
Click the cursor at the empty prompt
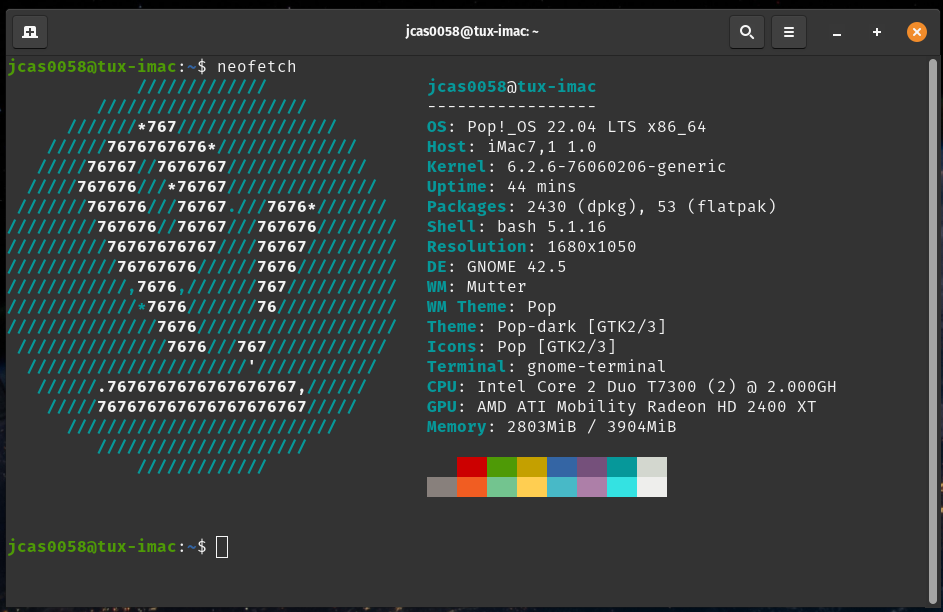click(222, 547)
